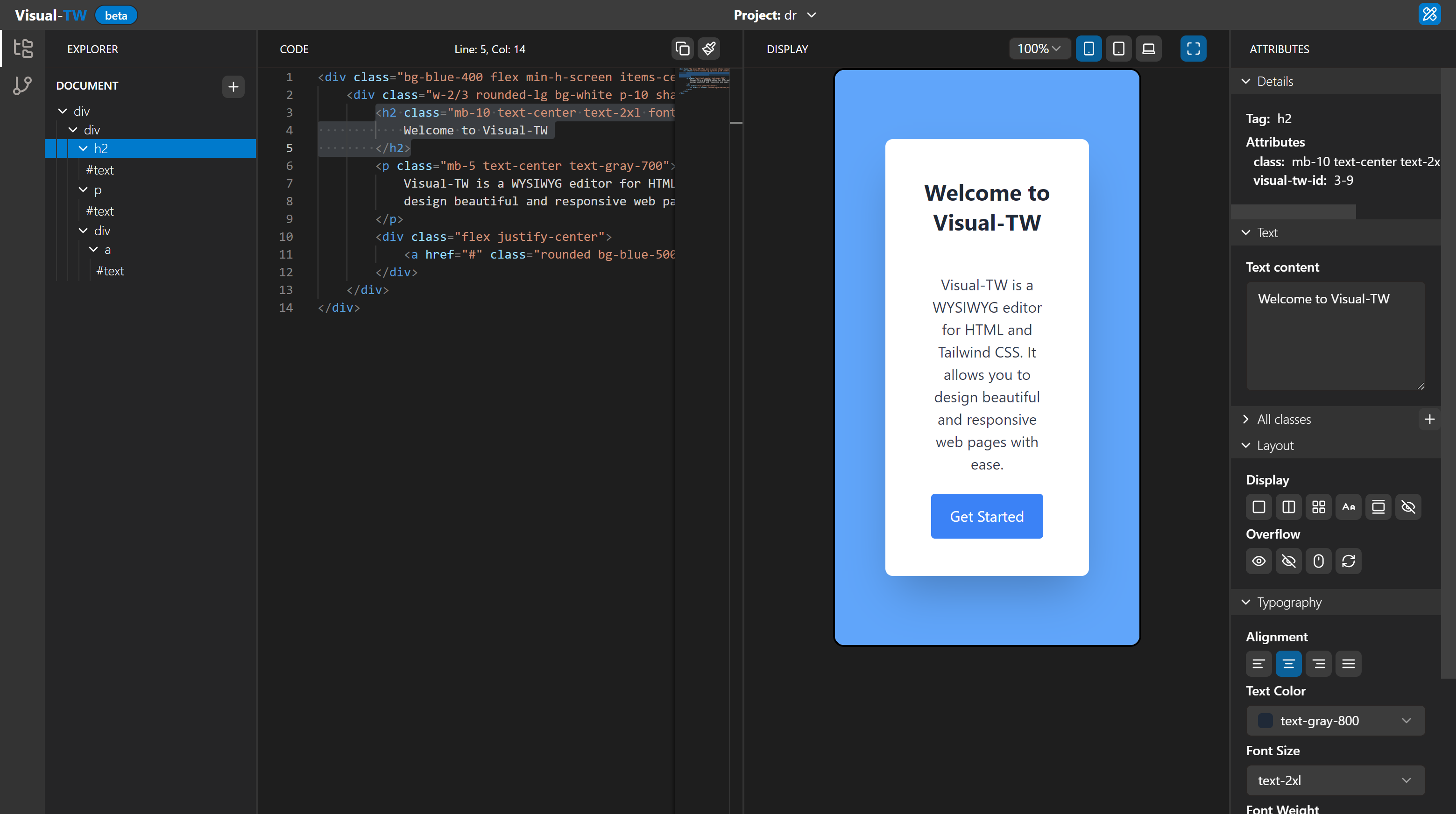The image size is (1456, 814).
Task: Click the format/cleanup brush icon in the code panel
Action: pos(709,49)
